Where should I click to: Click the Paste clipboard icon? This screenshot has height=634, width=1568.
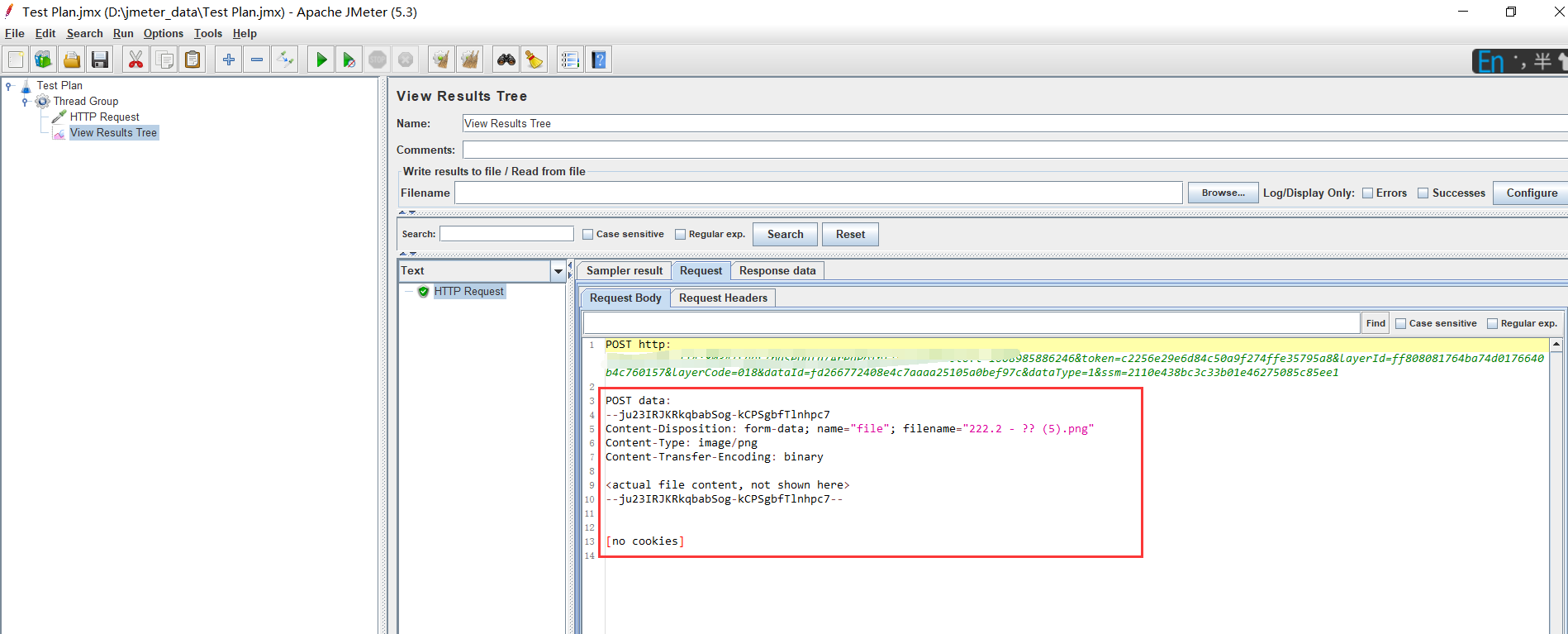click(192, 60)
